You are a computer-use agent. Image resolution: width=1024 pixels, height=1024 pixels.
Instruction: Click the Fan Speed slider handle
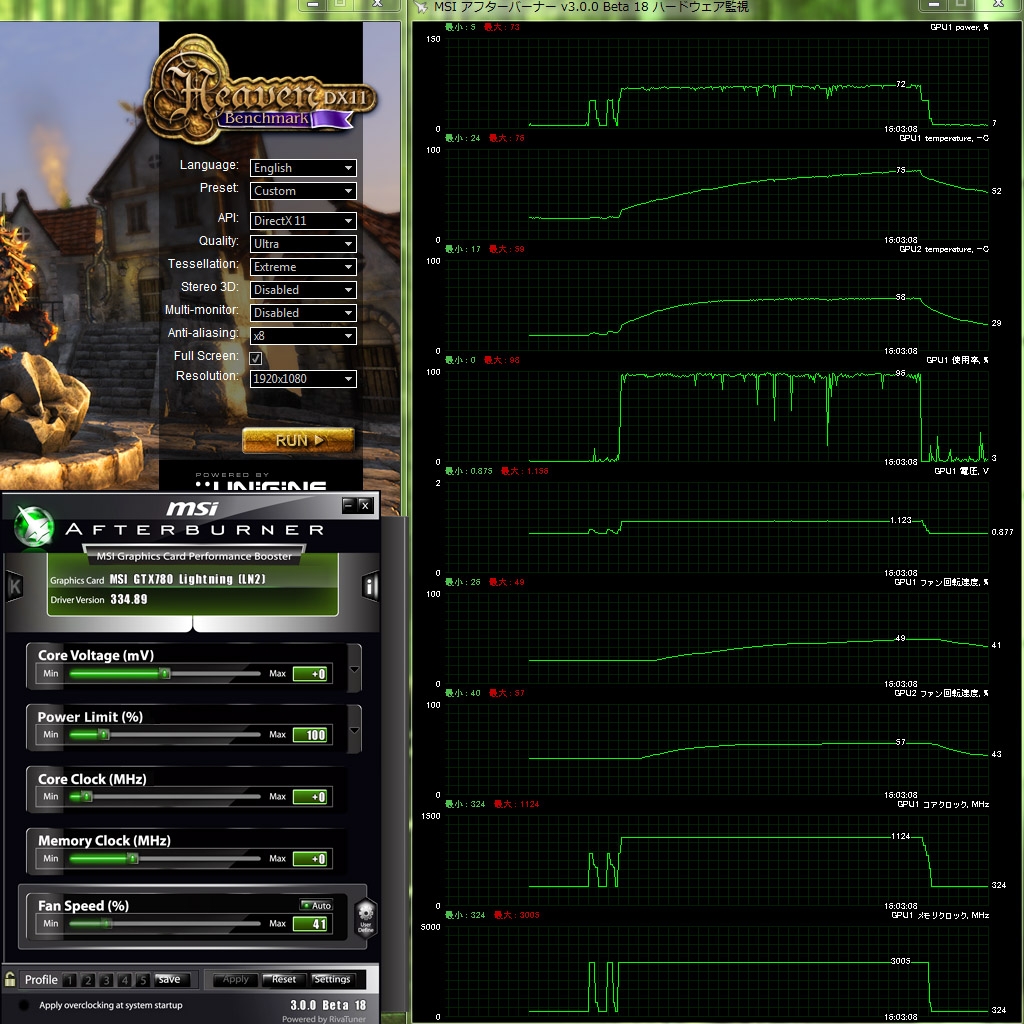(108, 923)
